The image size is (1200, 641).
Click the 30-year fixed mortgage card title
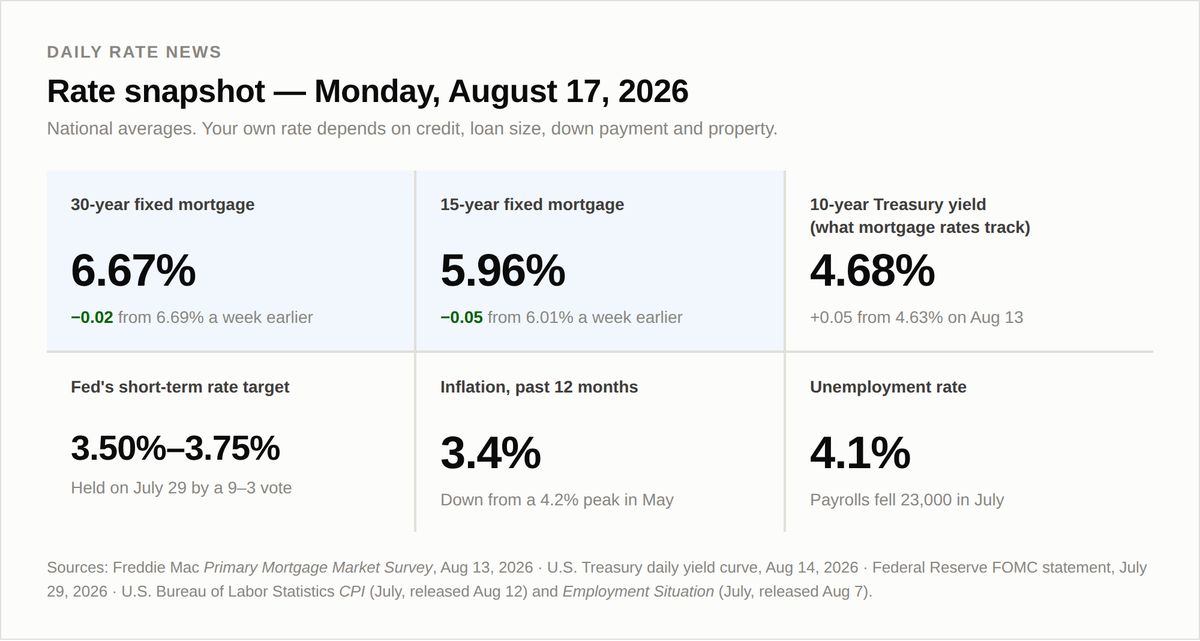[x=162, y=205]
